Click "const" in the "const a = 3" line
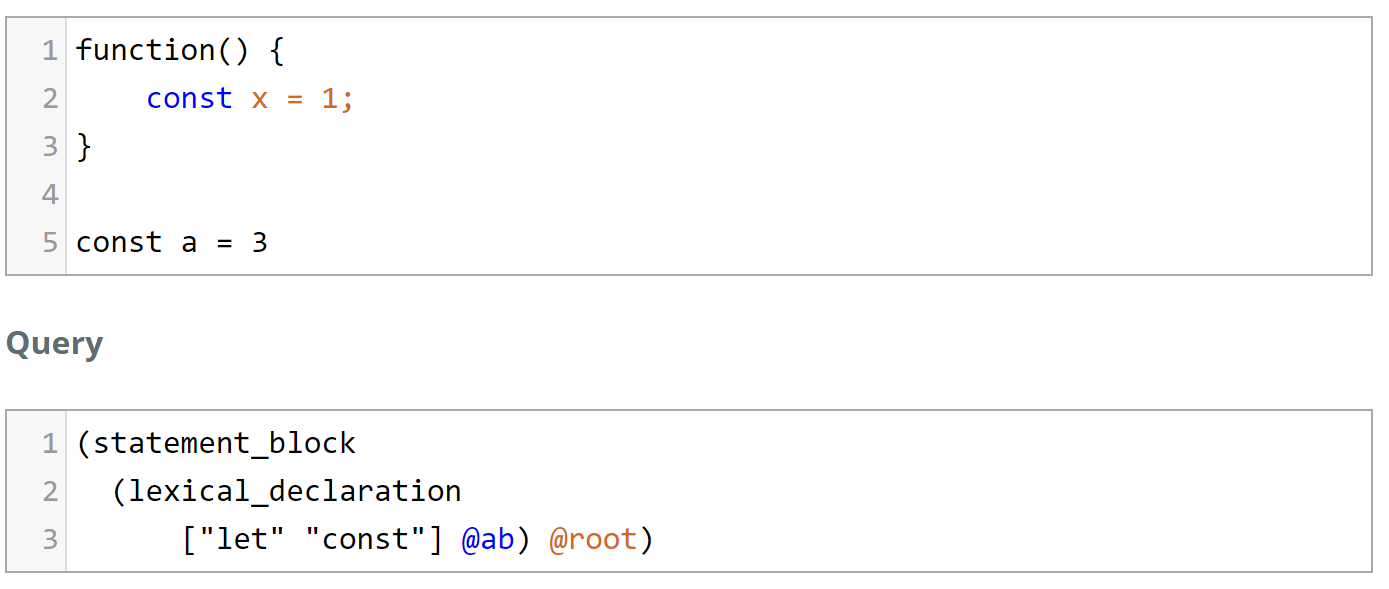This screenshot has height=589, width=1389. [x=119, y=243]
